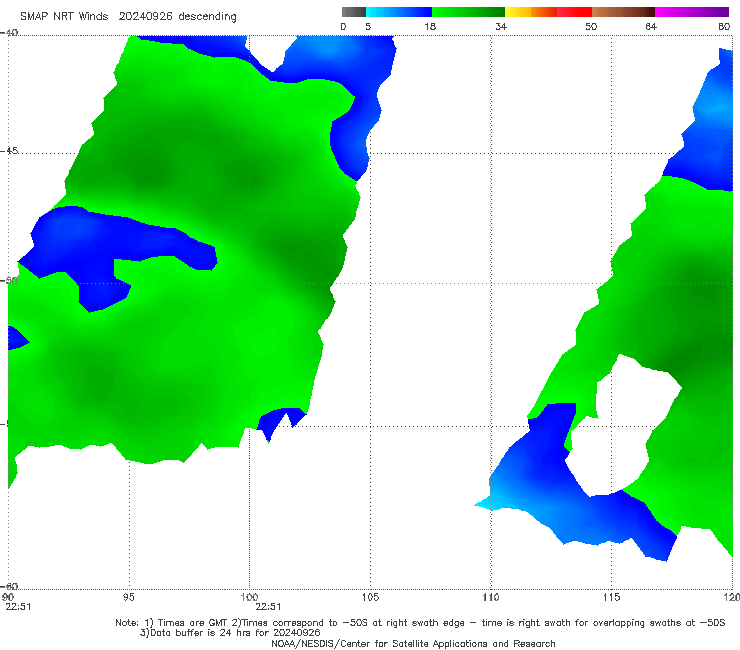Select the "3)Data buffer is 24 hrs" note line
Screen dimensions: 740x650
[x=230, y=633]
